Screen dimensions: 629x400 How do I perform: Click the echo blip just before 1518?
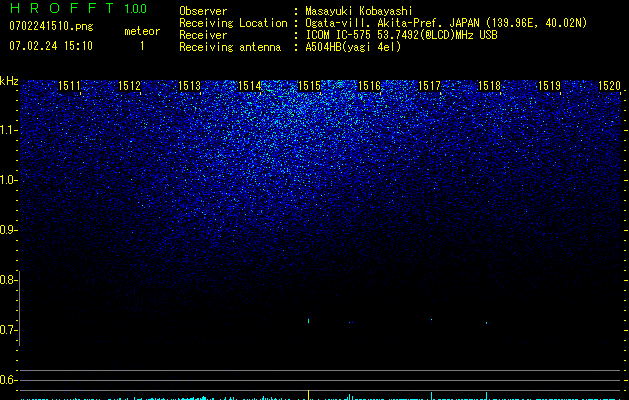(x=487, y=323)
